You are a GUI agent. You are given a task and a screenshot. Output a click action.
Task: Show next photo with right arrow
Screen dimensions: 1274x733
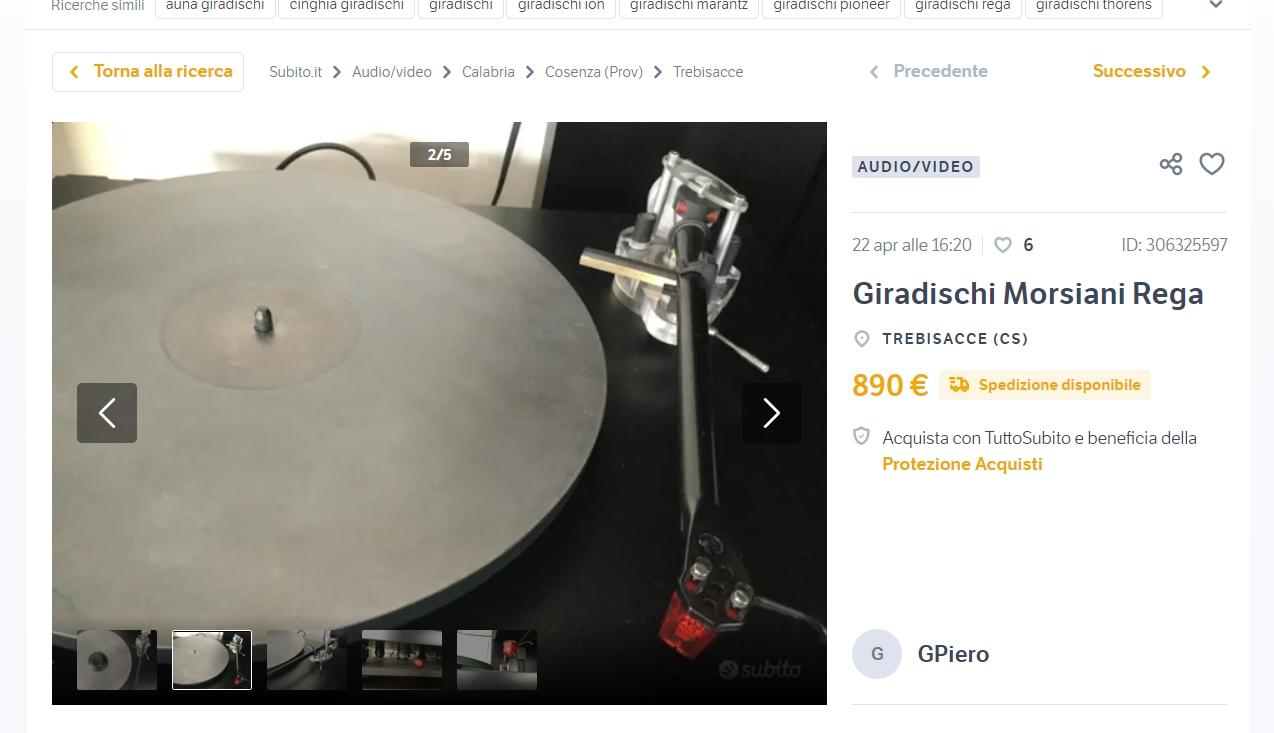click(771, 413)
